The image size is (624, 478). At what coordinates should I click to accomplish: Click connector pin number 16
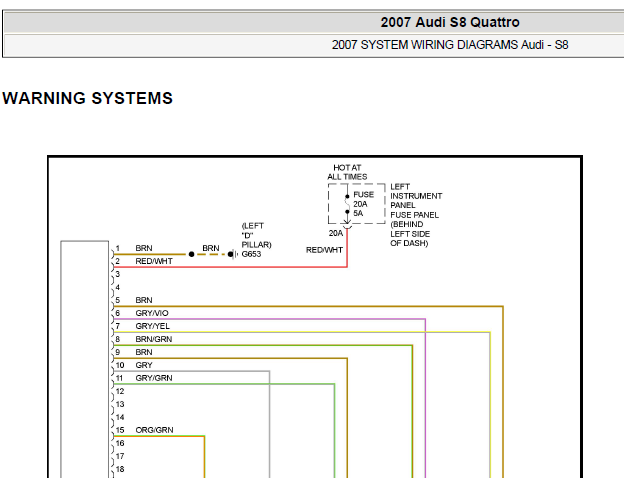120,443
